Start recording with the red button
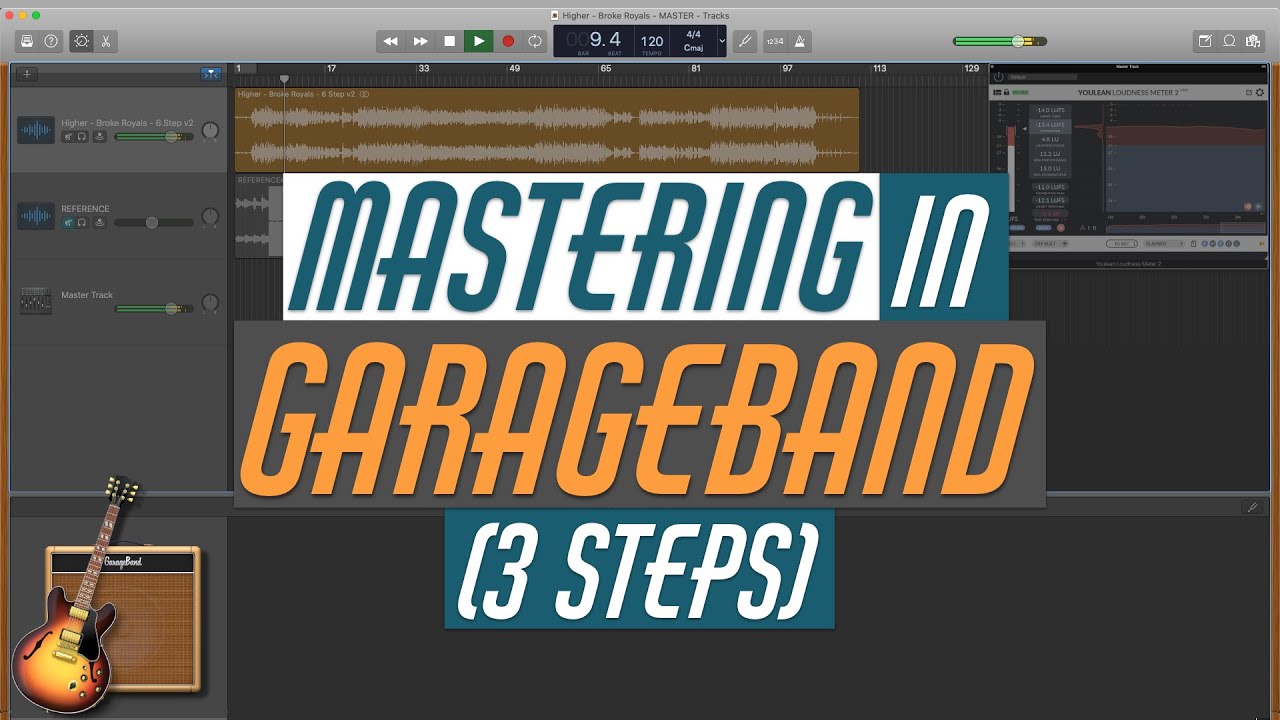This screenshot has height=720, width=1280. (x=508, y=41)
